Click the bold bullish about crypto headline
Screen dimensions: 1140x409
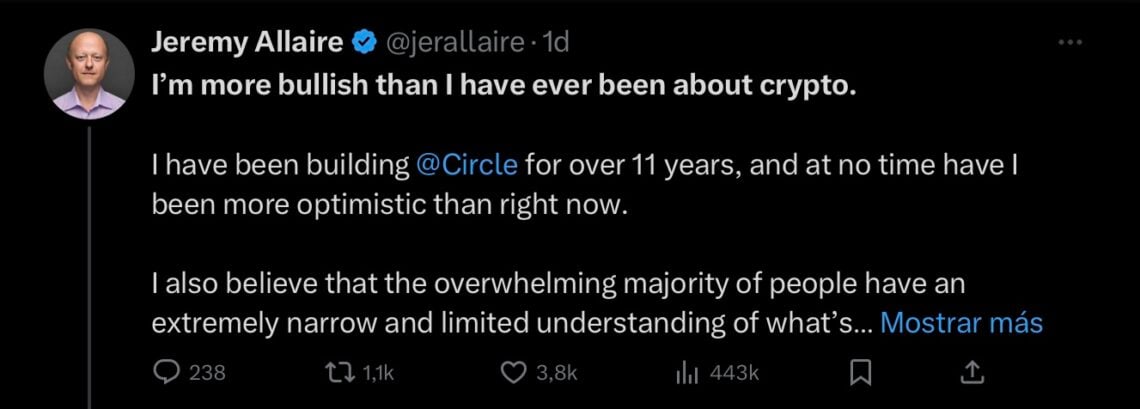pos(504,87)
